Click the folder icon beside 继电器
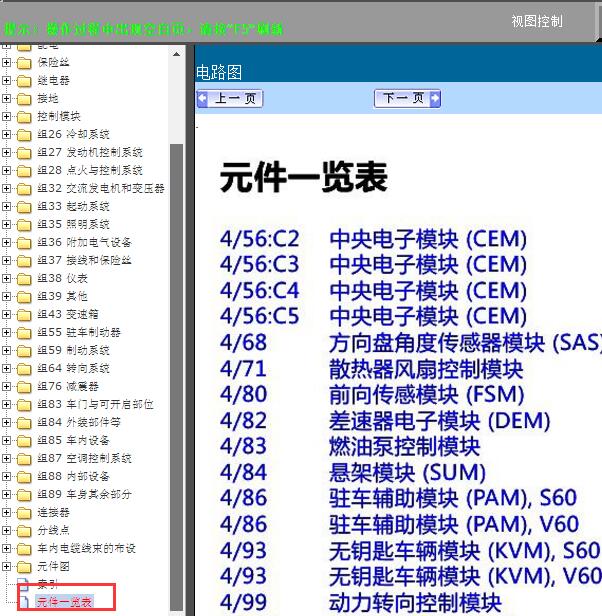Viewport: 602px width, 616px height. (x=24, y=81)
